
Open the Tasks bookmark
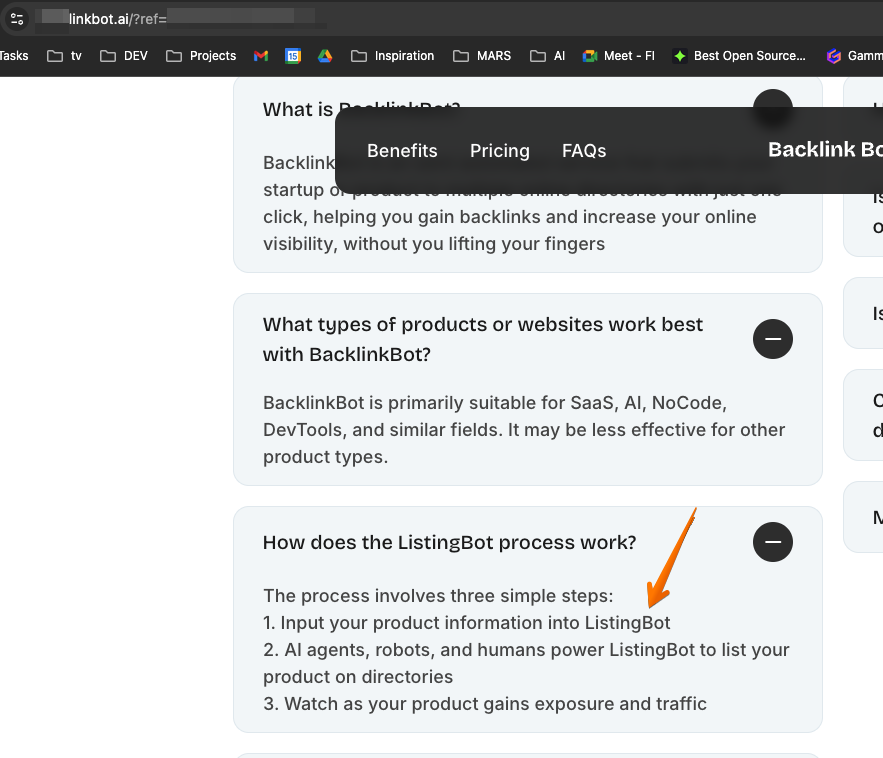(14, 56)
